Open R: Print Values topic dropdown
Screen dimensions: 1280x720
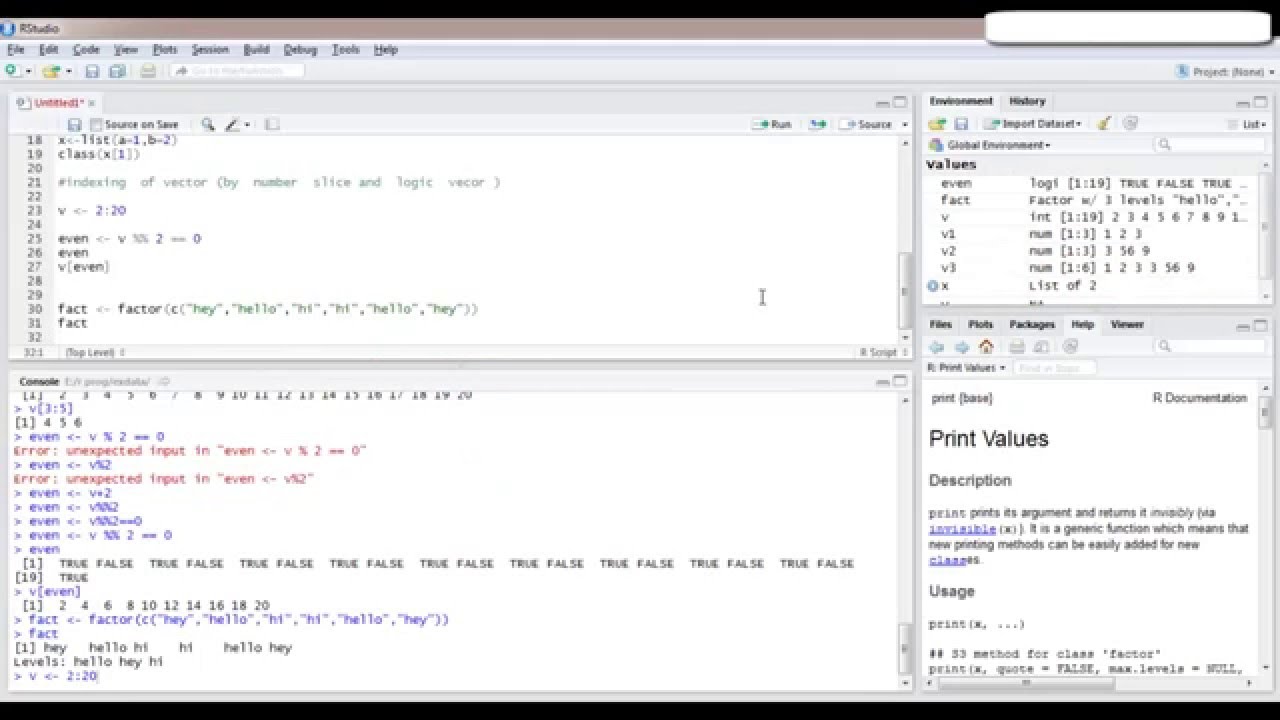click(x=967, y=368)
